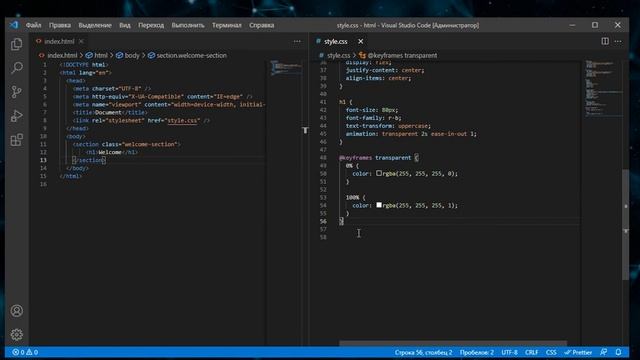
Task: Close the style.css tab
Action: point(360,41)
